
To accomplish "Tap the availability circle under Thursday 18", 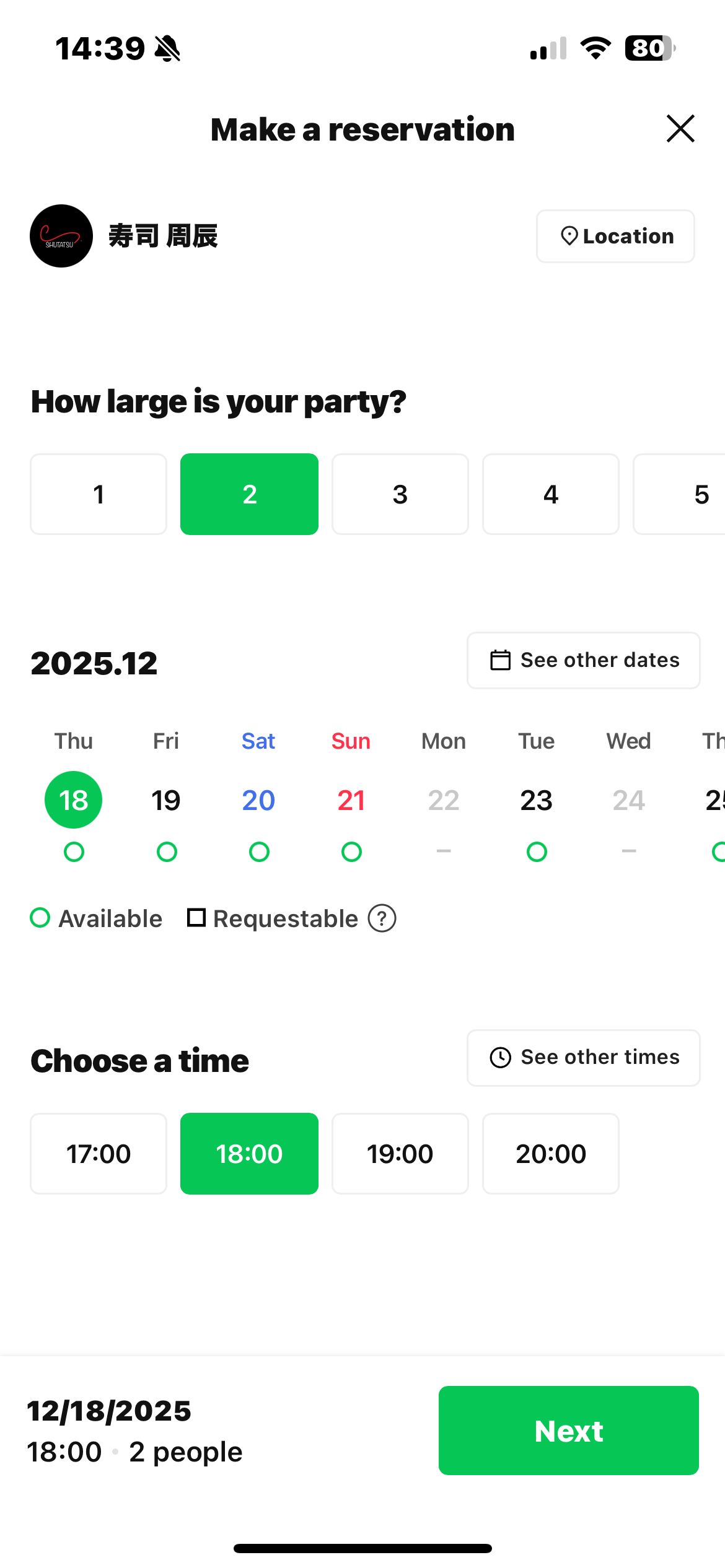I will [x=74, y=852].
